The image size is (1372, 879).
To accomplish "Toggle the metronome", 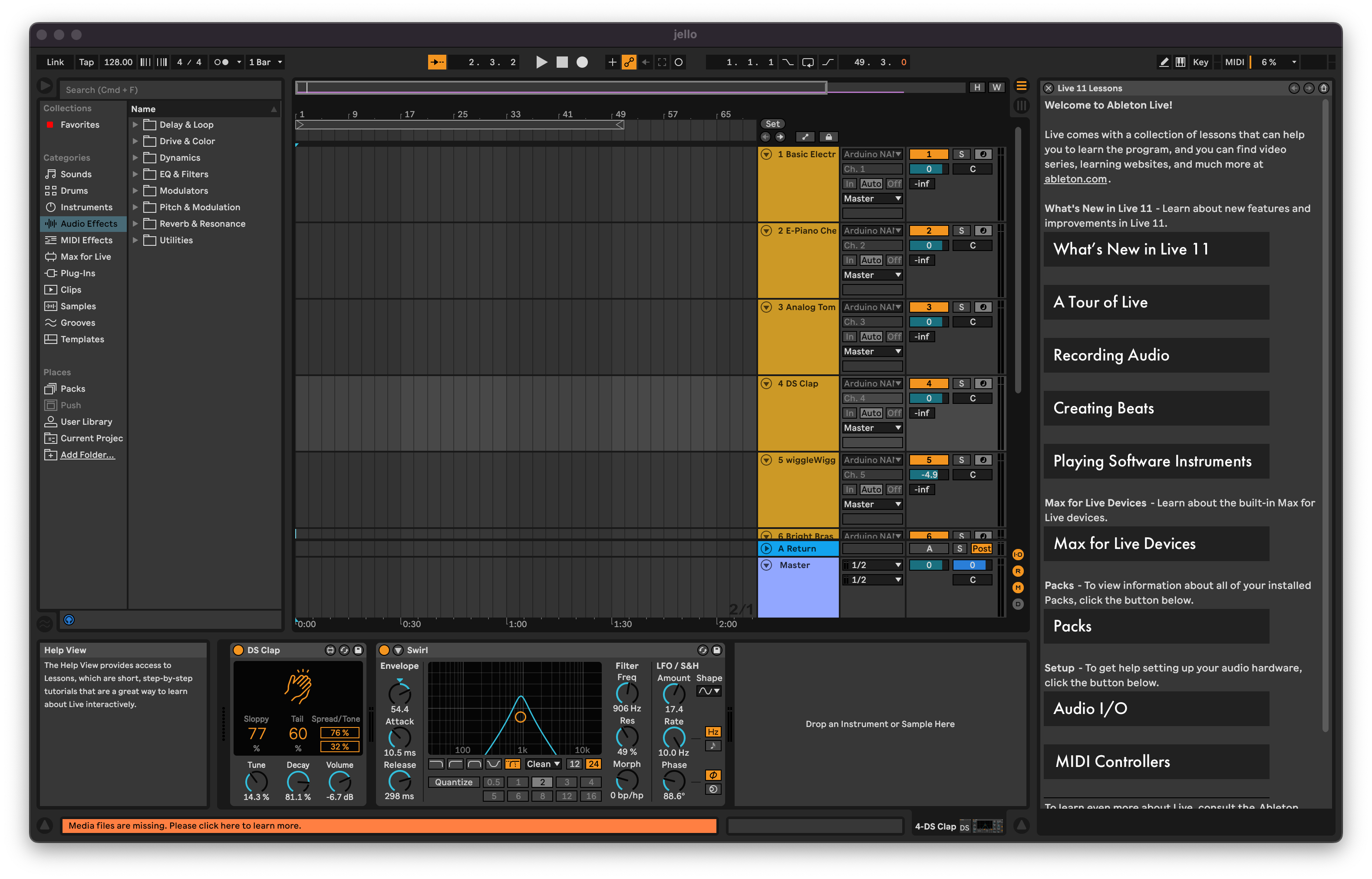I will pos(221,62).
